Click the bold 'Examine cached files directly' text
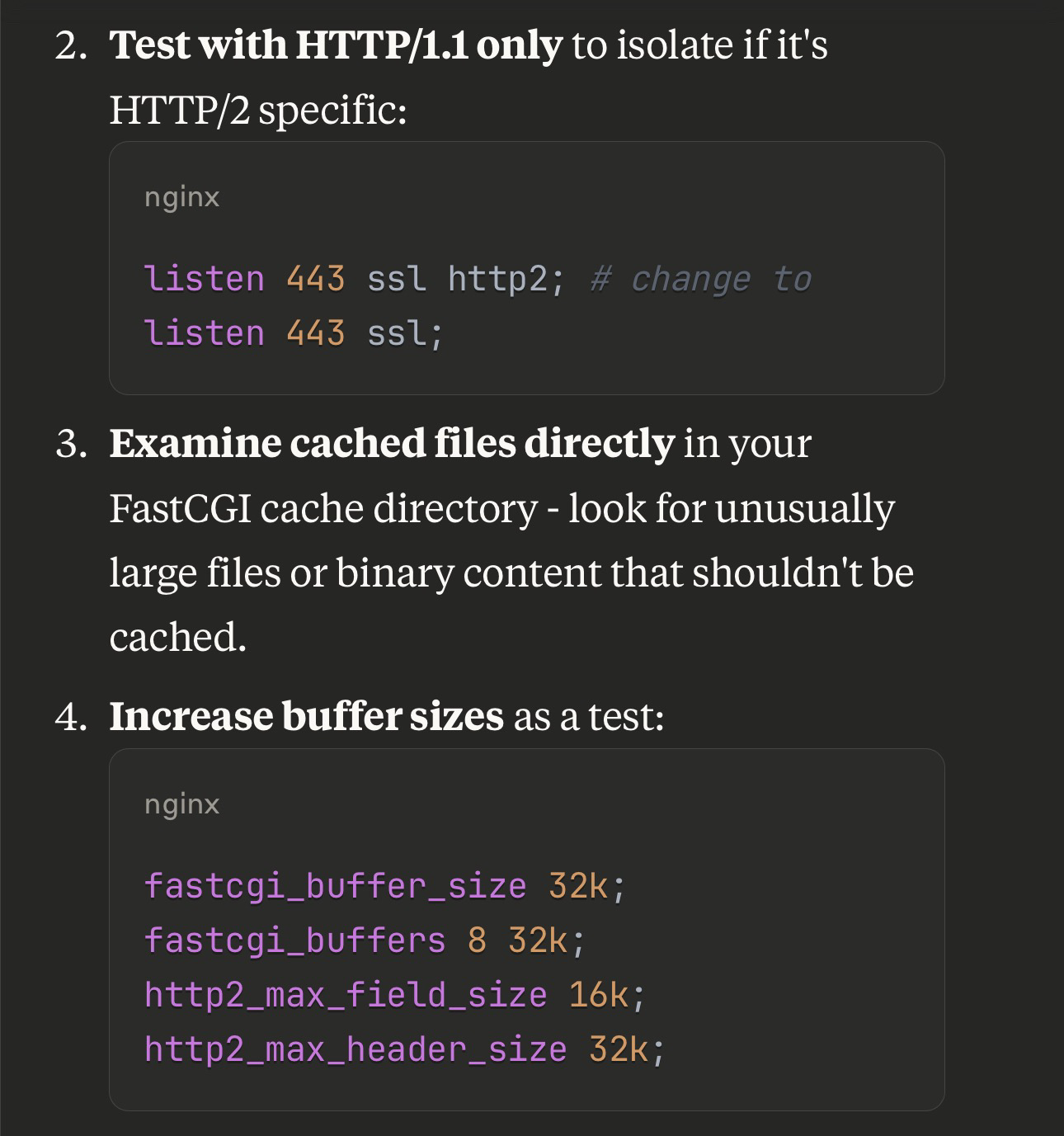Screen dimensions: 1064x1136 [x=392, y=444]
